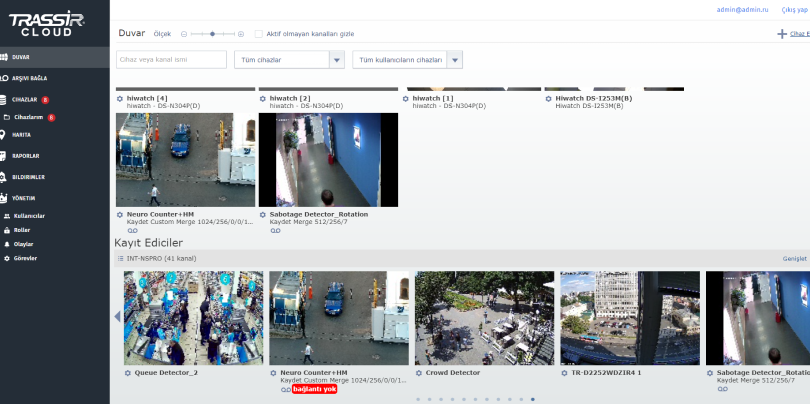Focus the Cihaz veya kanal ismi field
Screen dimensions: 810x404
[x=172, y=59]
